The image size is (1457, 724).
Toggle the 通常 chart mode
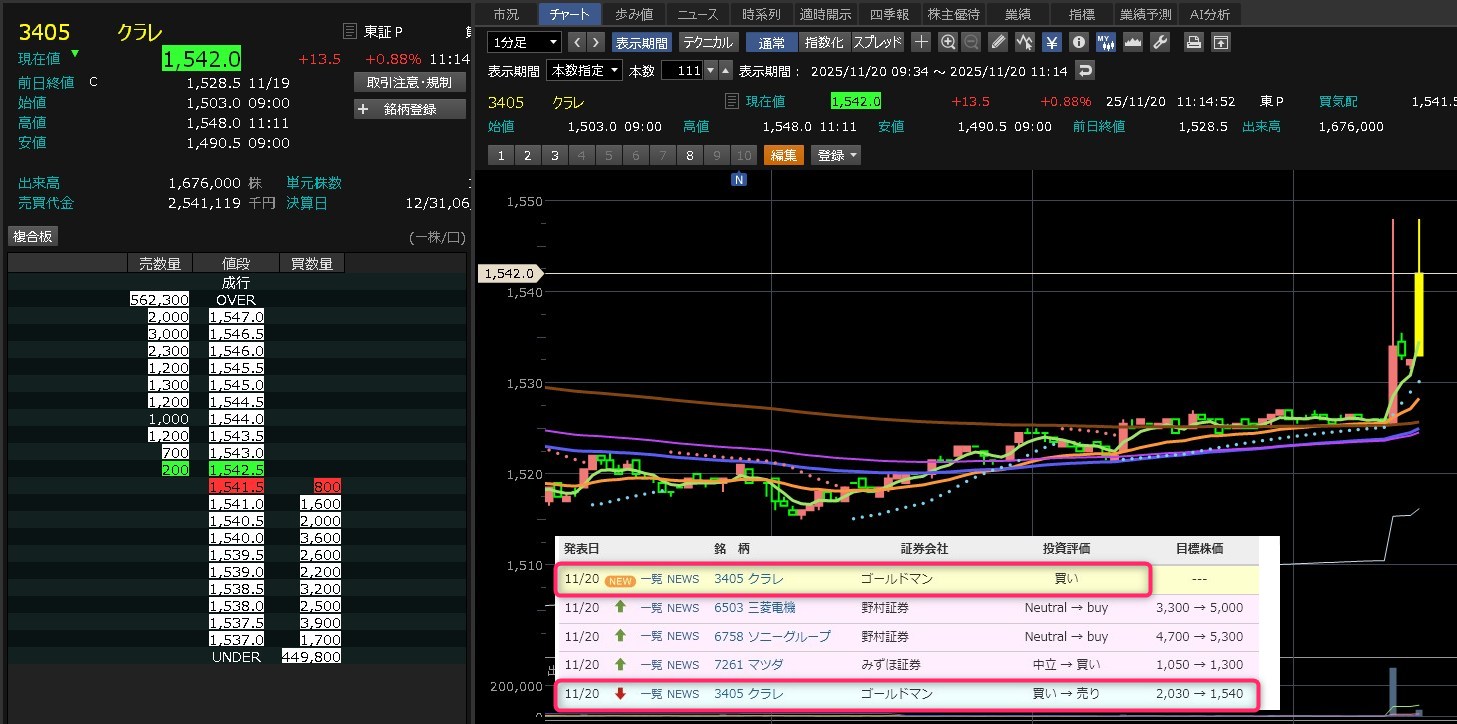tap(771, 42)
